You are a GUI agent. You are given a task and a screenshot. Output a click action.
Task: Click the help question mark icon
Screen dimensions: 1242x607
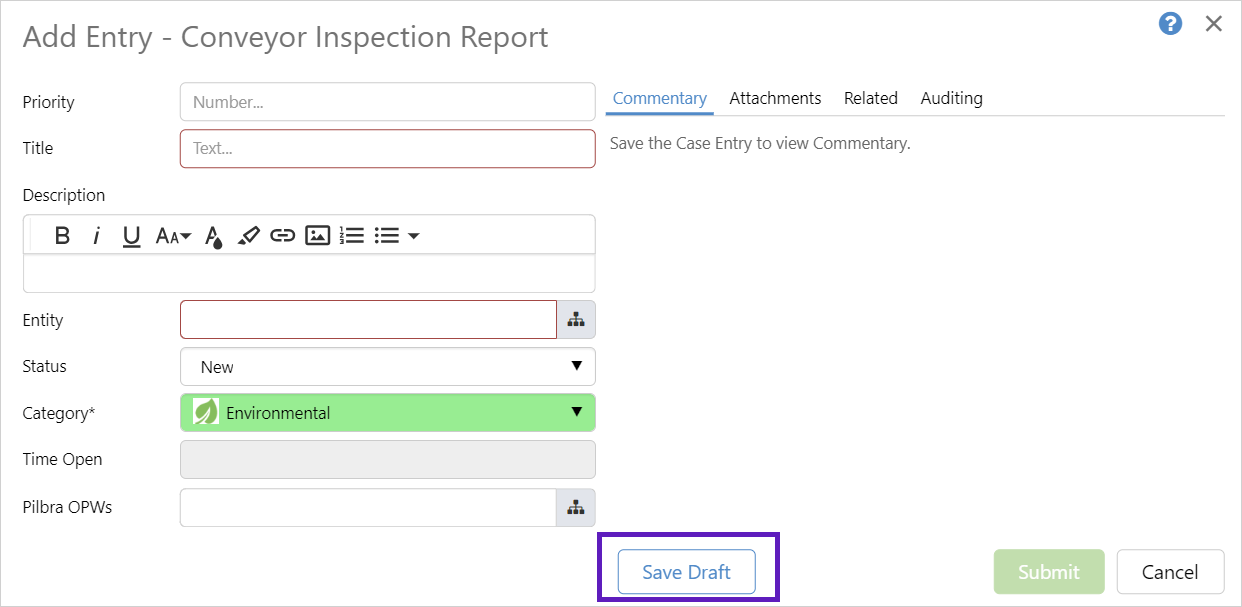coord(1170,24)
